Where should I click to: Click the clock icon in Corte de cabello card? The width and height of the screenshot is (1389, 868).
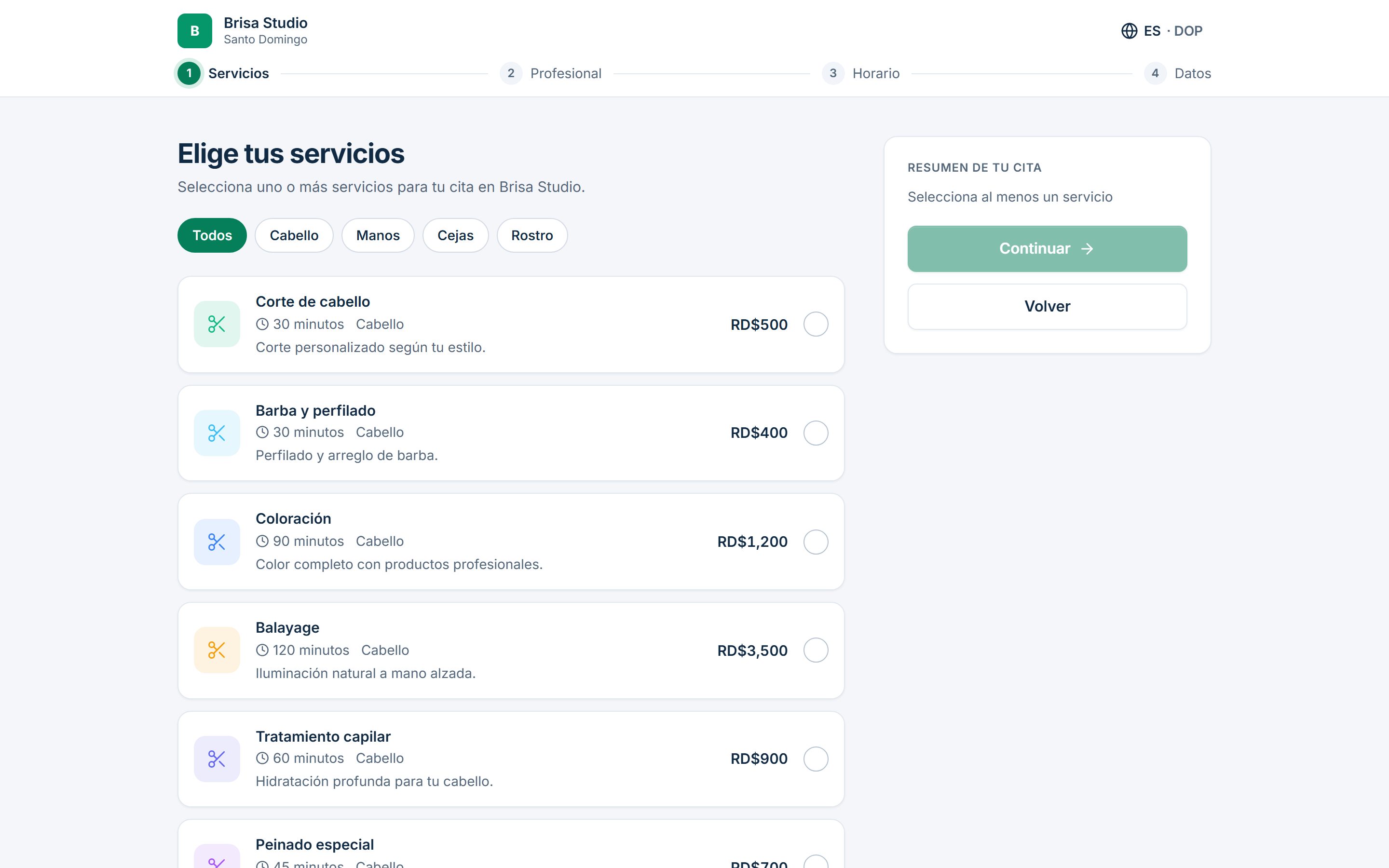click(262, 324)
